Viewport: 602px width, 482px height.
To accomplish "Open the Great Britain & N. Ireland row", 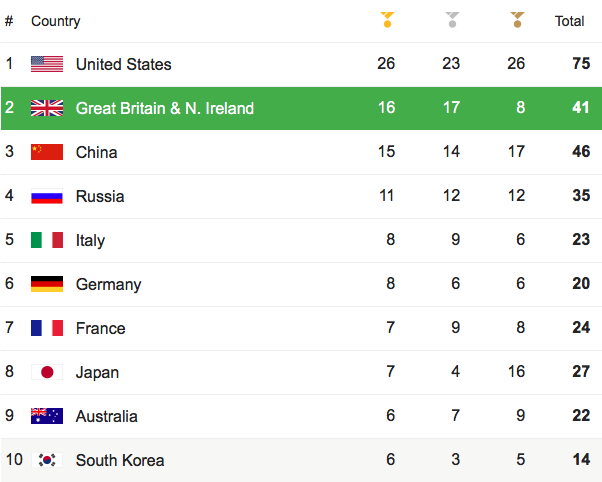I will pyautogui.click(x=301, y=108).
